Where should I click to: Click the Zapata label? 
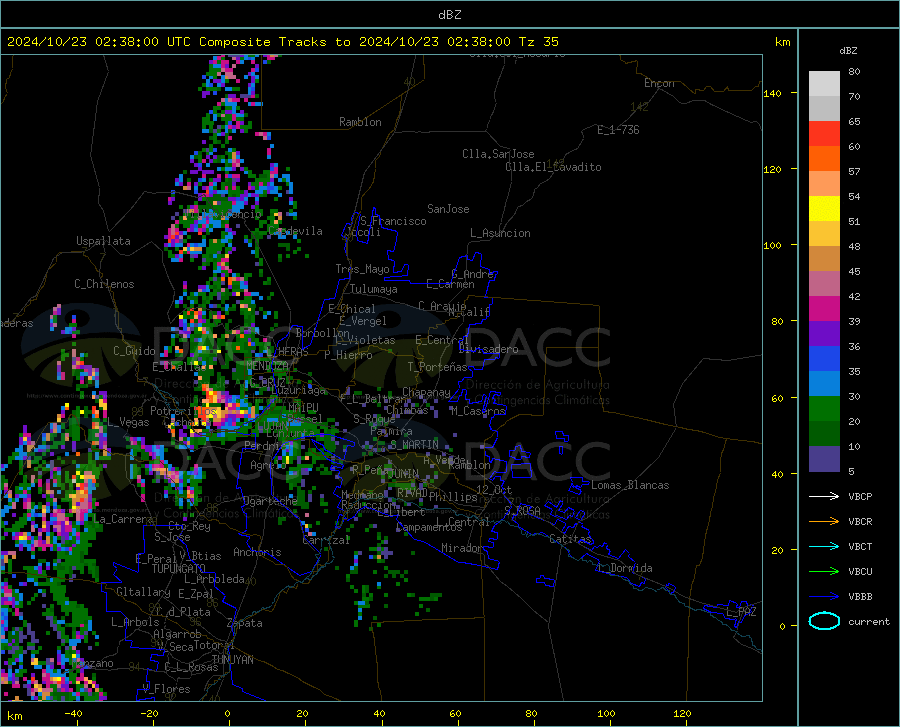point(245,623)
